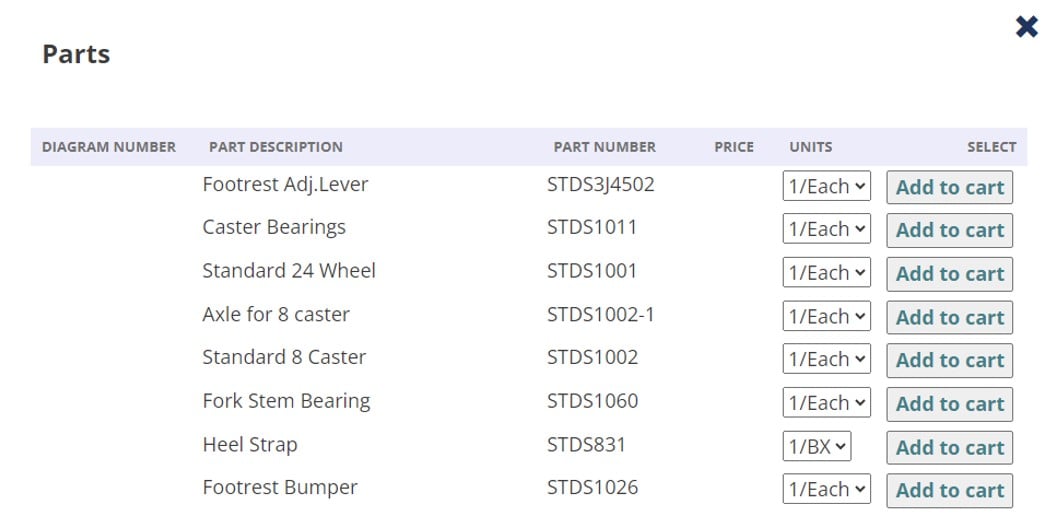Add Heel Strap to cart
Viewport: 1054px width, 530px height.
point(949,447)
